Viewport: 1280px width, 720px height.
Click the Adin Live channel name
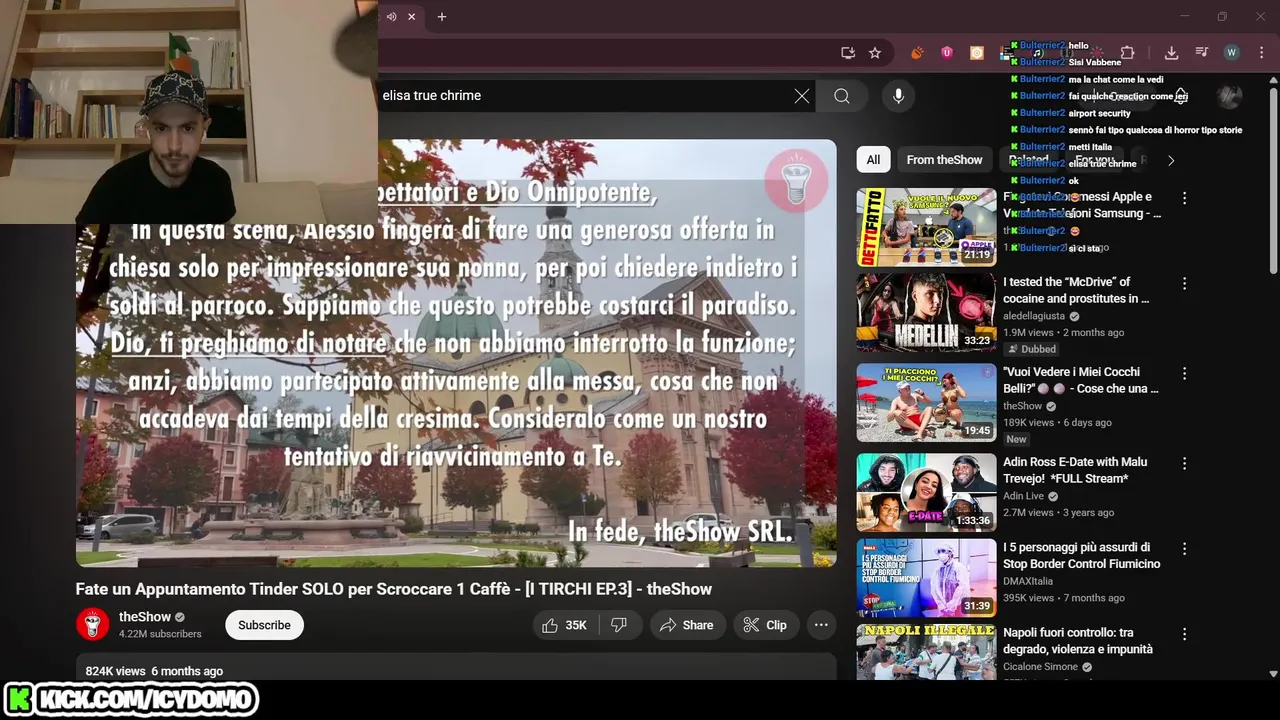tap(1023, 496)
